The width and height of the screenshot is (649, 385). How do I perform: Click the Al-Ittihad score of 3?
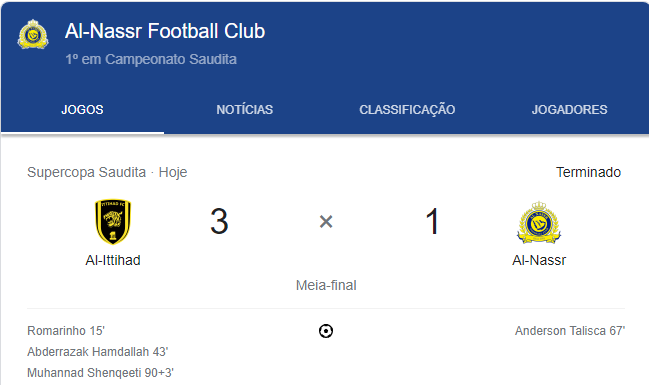point(219,221)
